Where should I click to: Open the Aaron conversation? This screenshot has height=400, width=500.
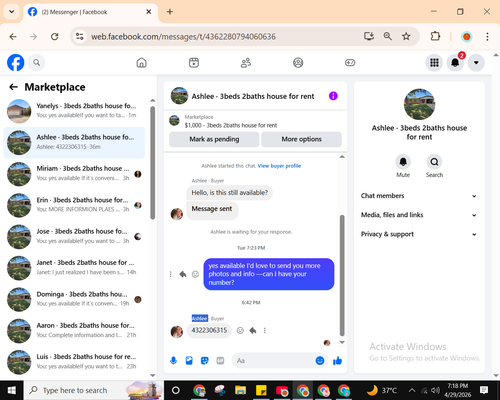click(74, 330)
